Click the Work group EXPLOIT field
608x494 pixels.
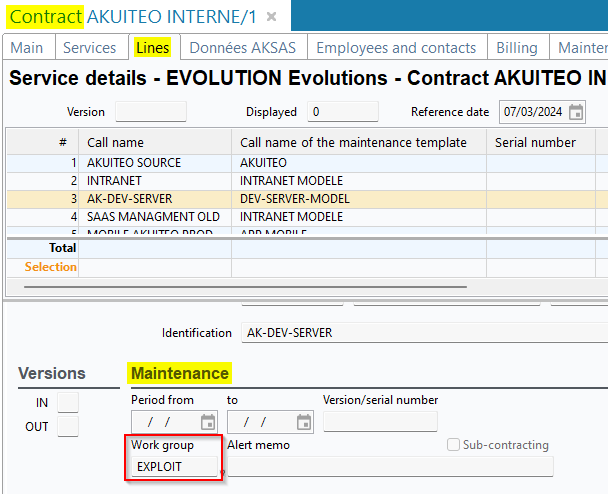174,466
